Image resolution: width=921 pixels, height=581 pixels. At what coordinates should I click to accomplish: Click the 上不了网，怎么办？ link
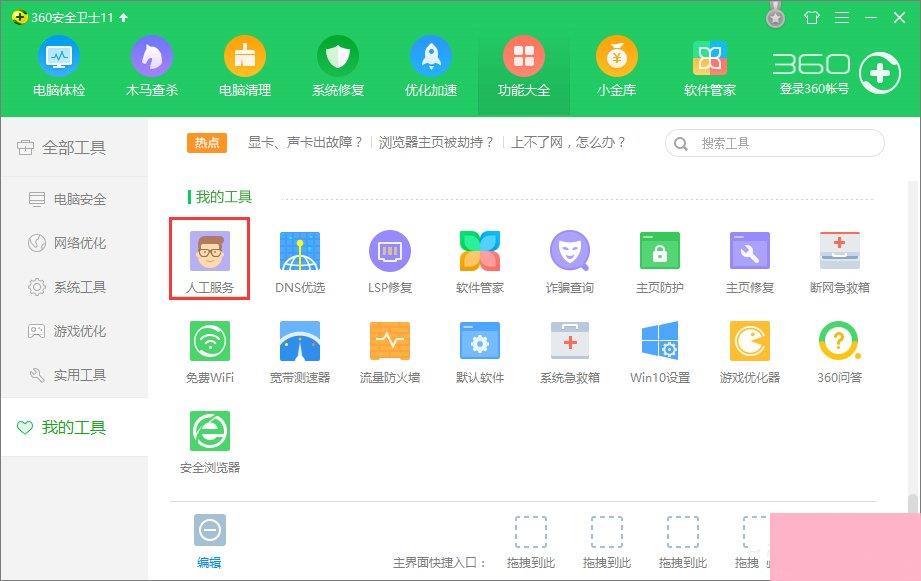tap(568, 142)
